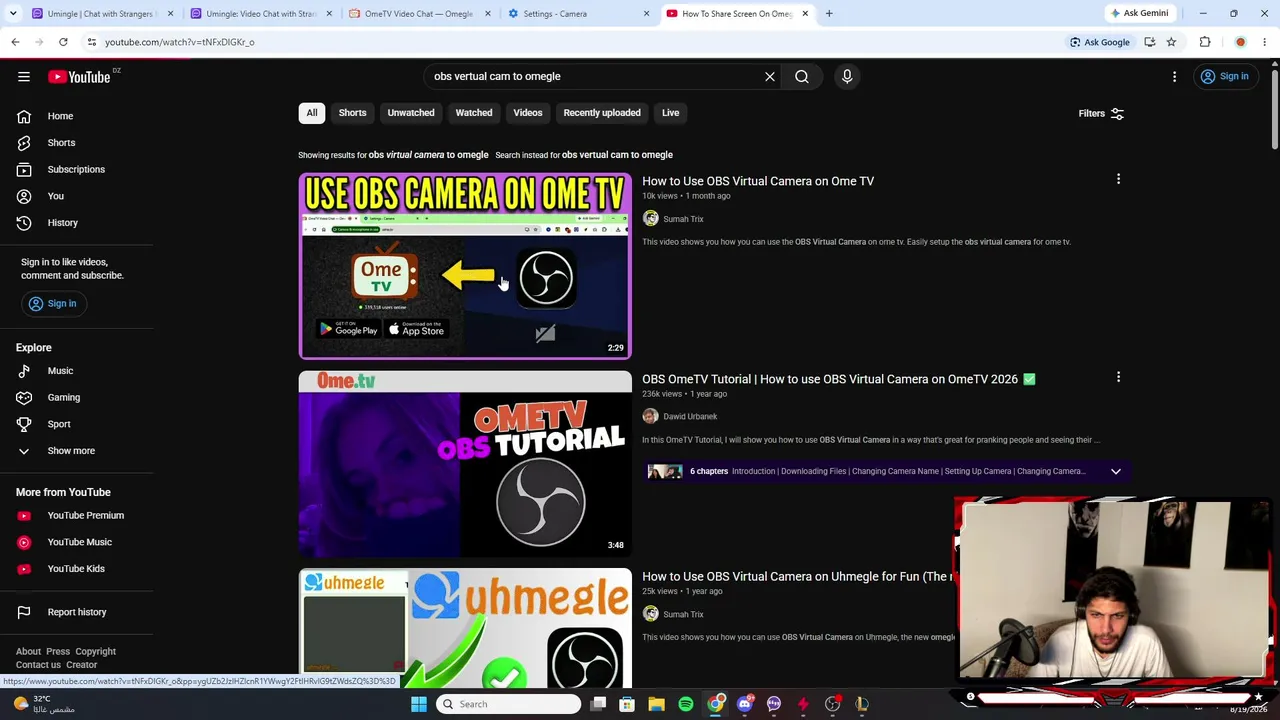Viewport: 1280px width, 720px height.
Task: Open the Windows Start menu
Action: click(x=419, y=704)
